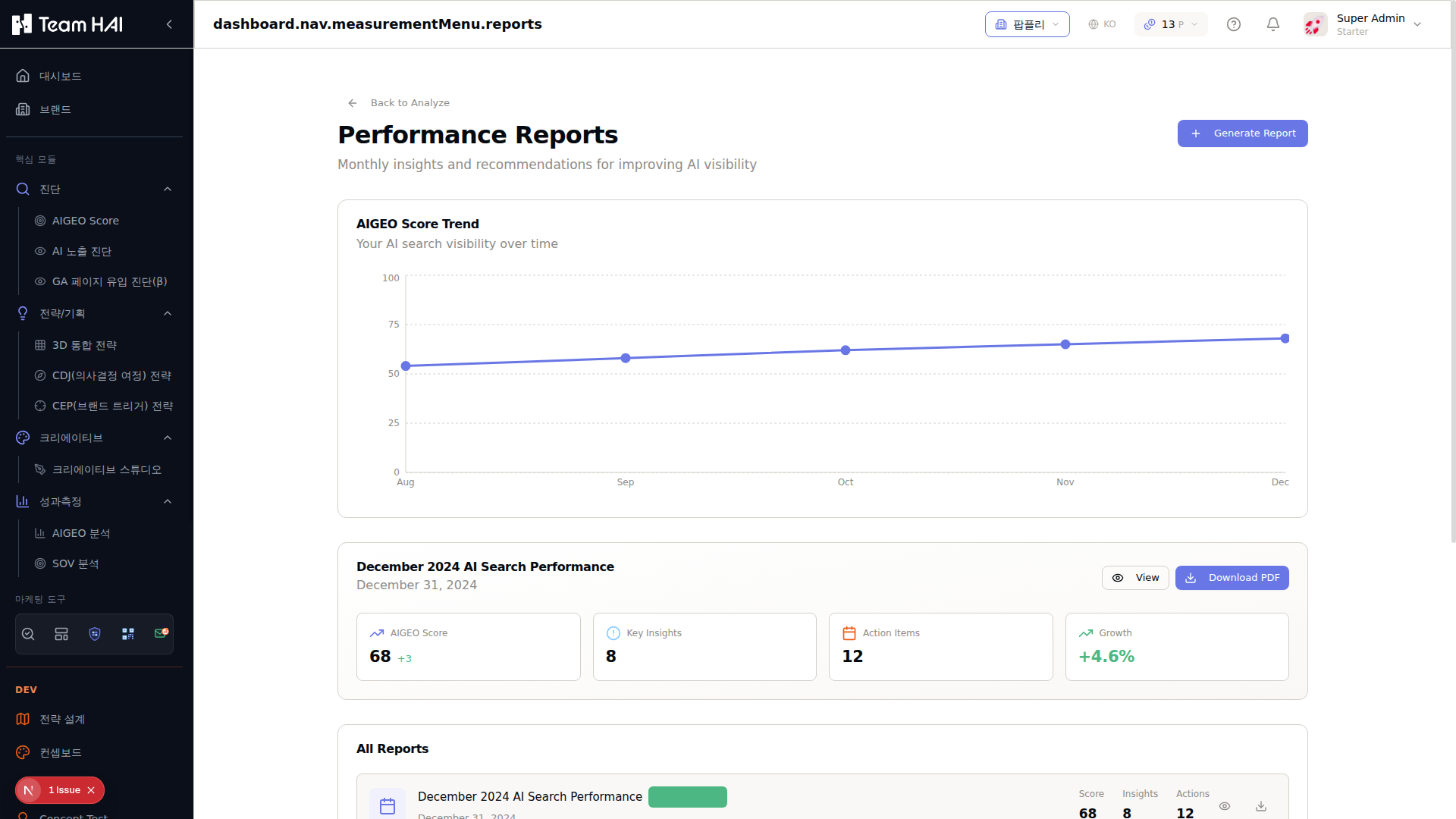
Task: Click the Oct data point on chart
Action: [x=846, y=350]
